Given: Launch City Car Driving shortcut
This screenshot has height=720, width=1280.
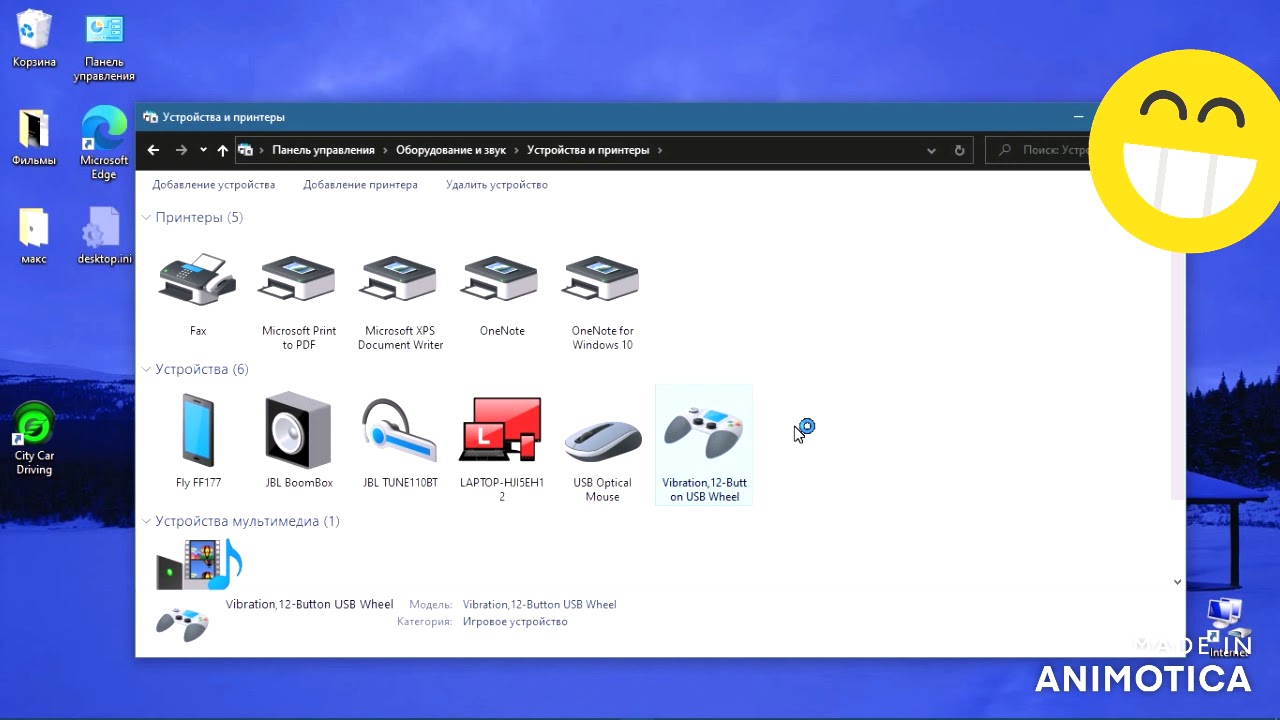Looking at the screenshot, I should pyautogui.click(x=34, y=438).
